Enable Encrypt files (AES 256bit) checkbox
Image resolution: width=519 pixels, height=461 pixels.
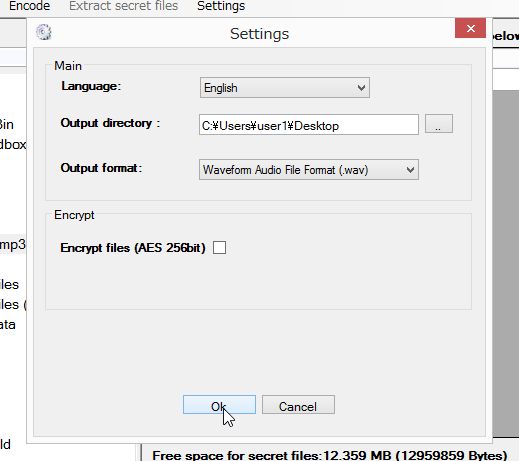[219, 248]
